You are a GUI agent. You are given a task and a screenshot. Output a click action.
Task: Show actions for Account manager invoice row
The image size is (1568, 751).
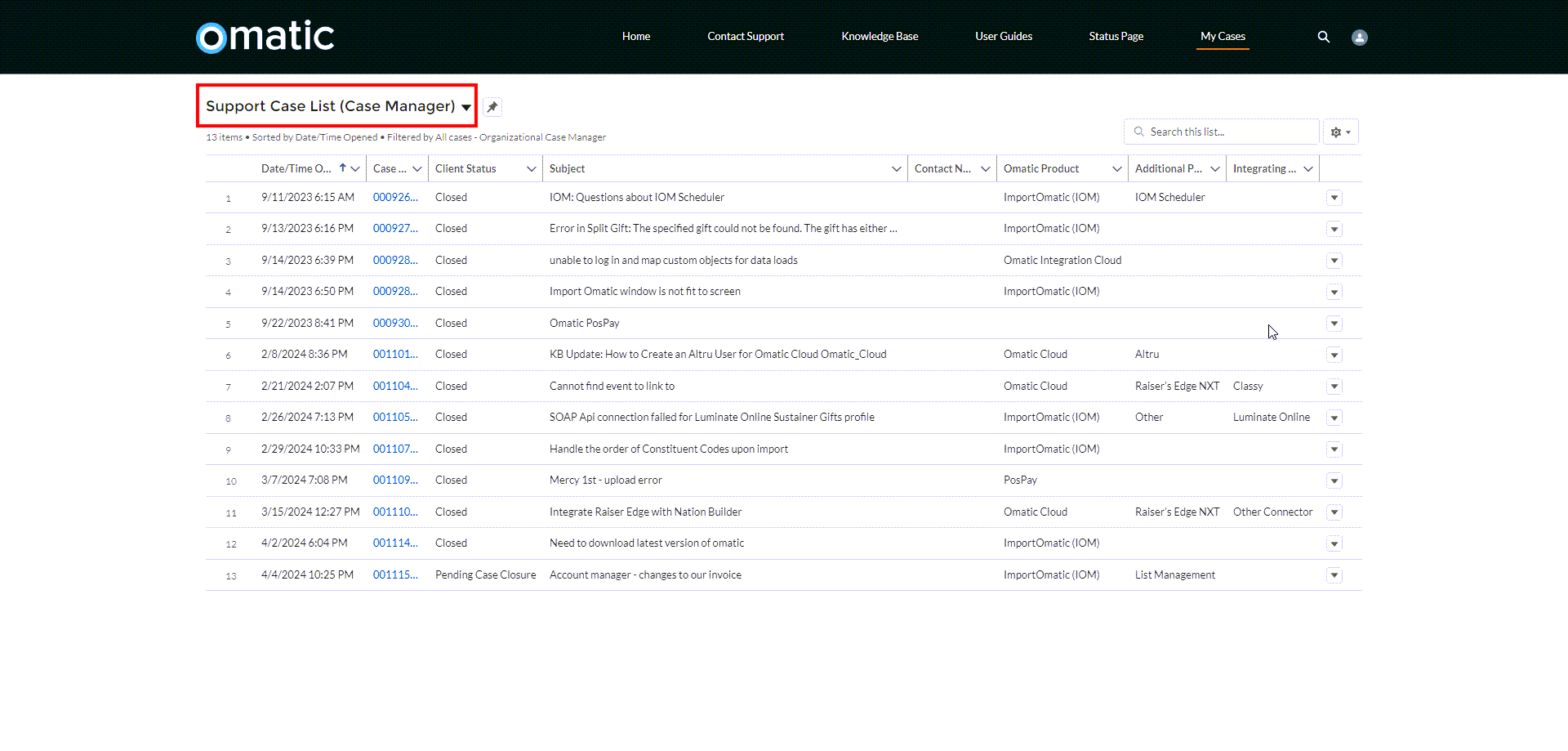[1334, 575]
